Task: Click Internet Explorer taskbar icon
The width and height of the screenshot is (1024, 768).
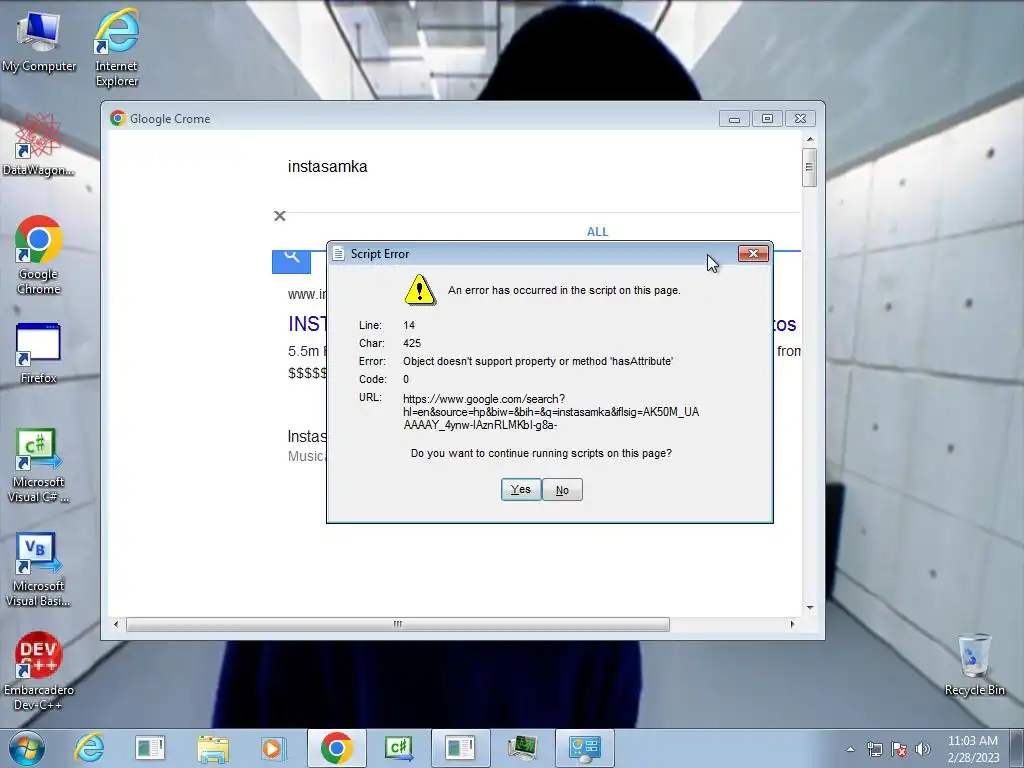Action: 89,748
